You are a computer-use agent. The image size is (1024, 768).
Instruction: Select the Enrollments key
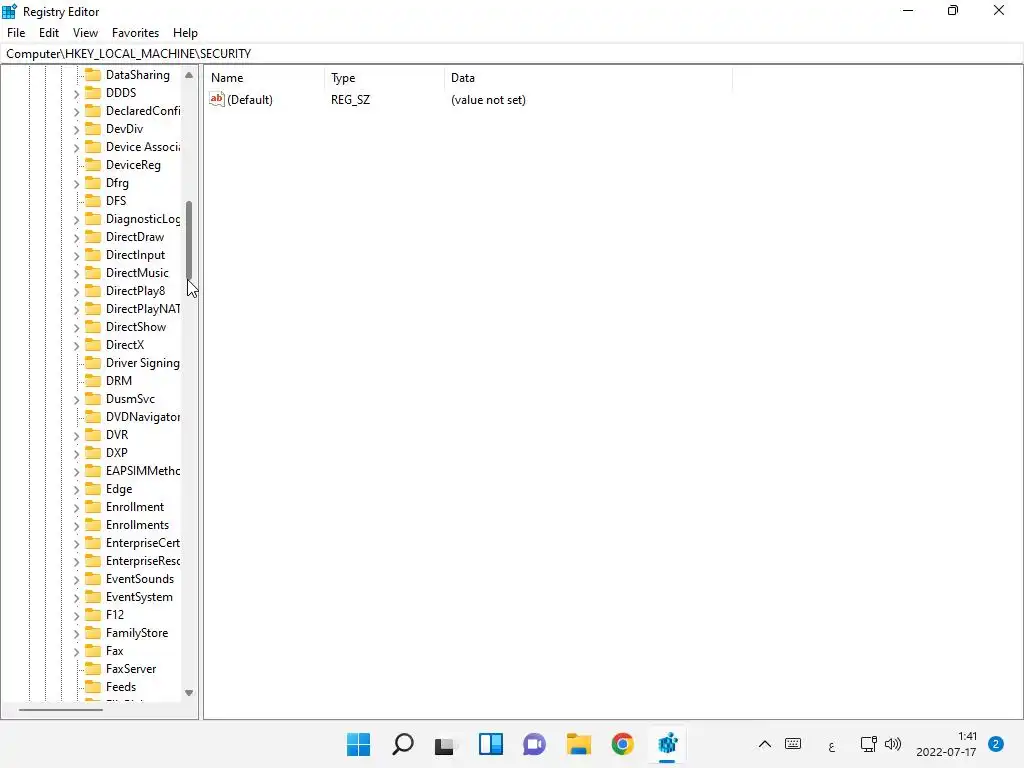click(x=137, y=525)
